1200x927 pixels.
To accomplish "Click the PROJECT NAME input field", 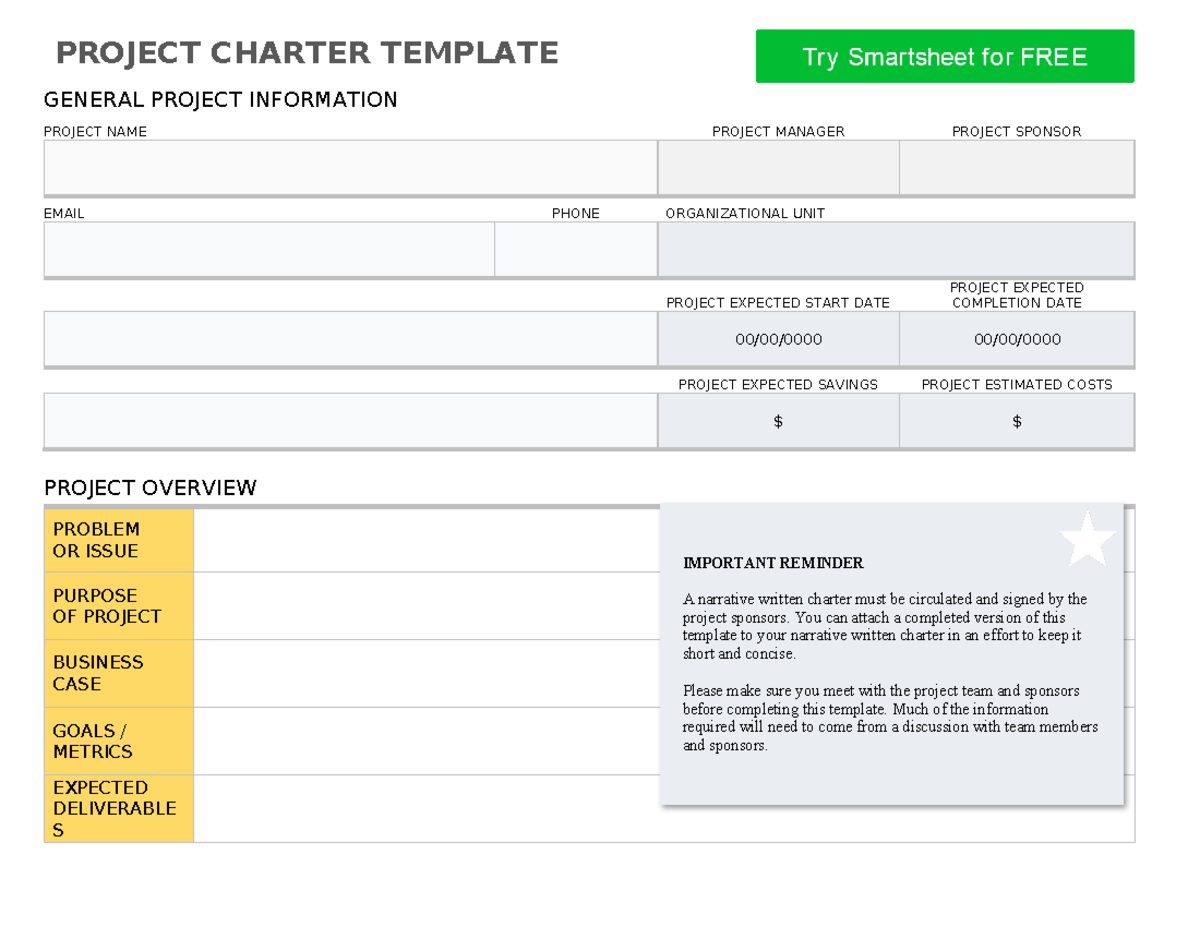I will 349,167.
